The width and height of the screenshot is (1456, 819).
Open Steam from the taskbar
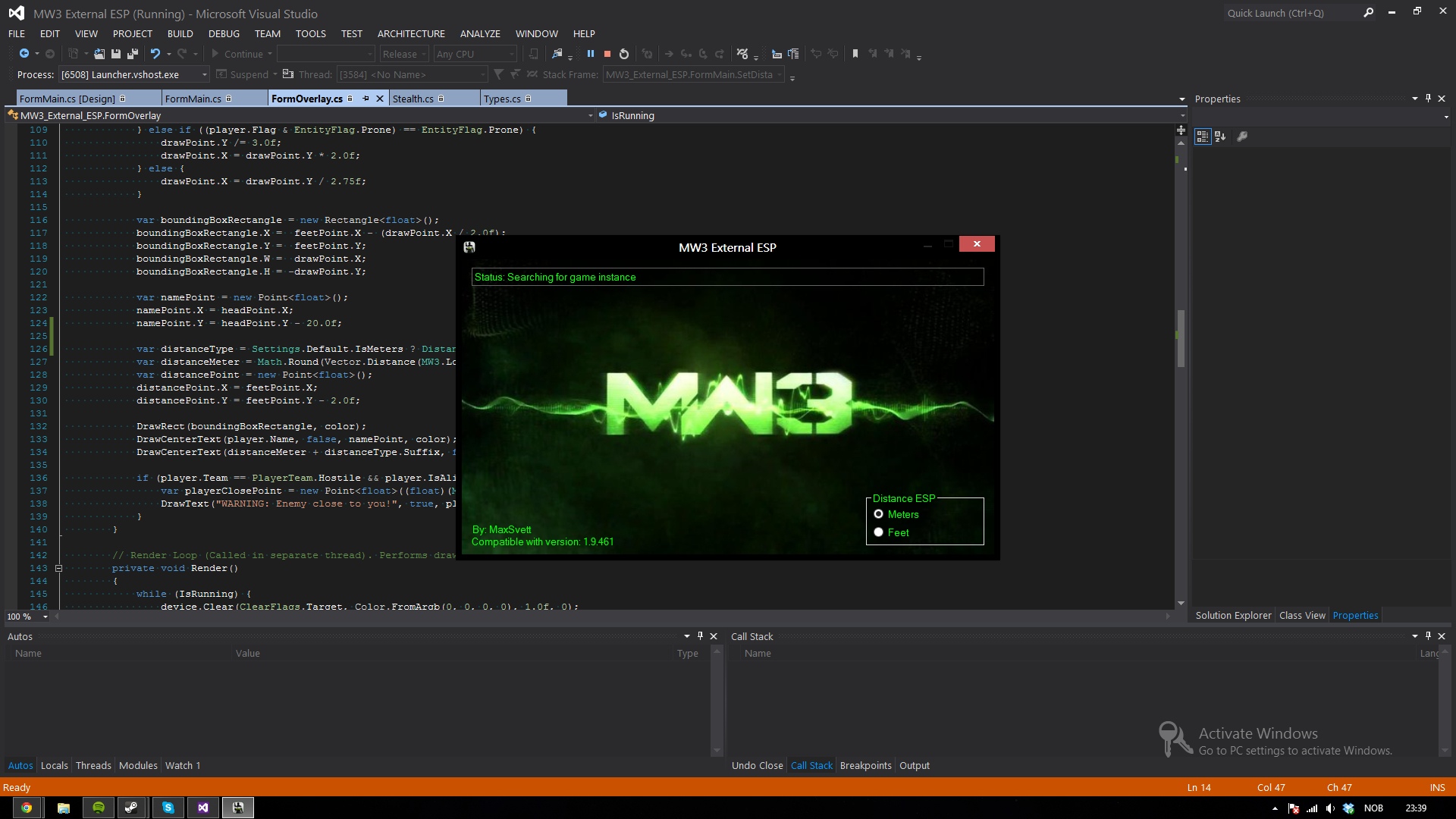coord(131,808)
